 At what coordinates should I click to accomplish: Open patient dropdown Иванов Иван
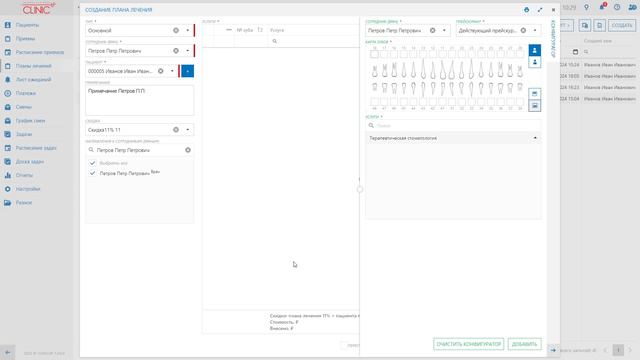click(172, 71)
